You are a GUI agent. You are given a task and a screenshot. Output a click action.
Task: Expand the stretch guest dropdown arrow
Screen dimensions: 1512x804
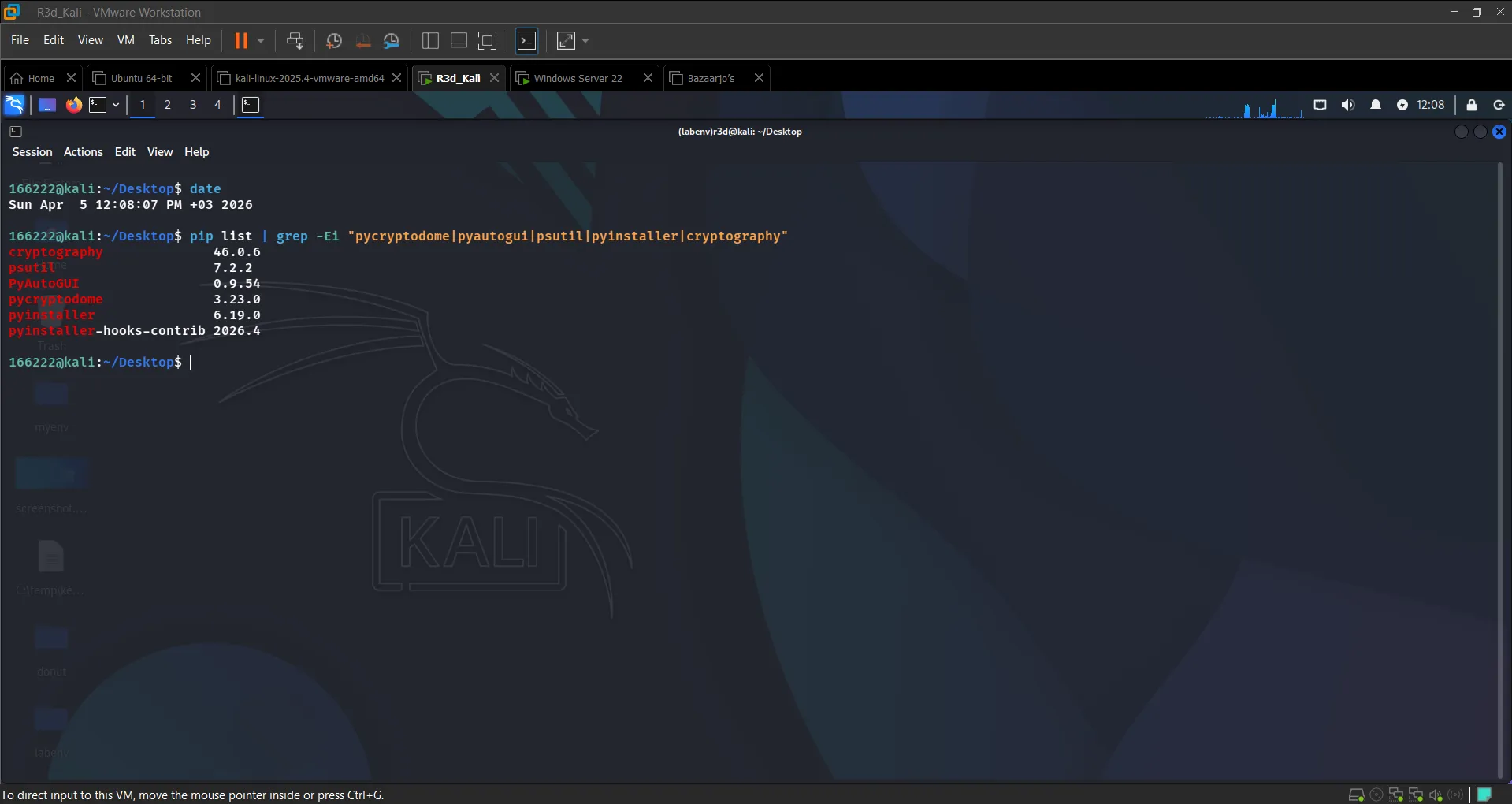[x=585, y=41]
